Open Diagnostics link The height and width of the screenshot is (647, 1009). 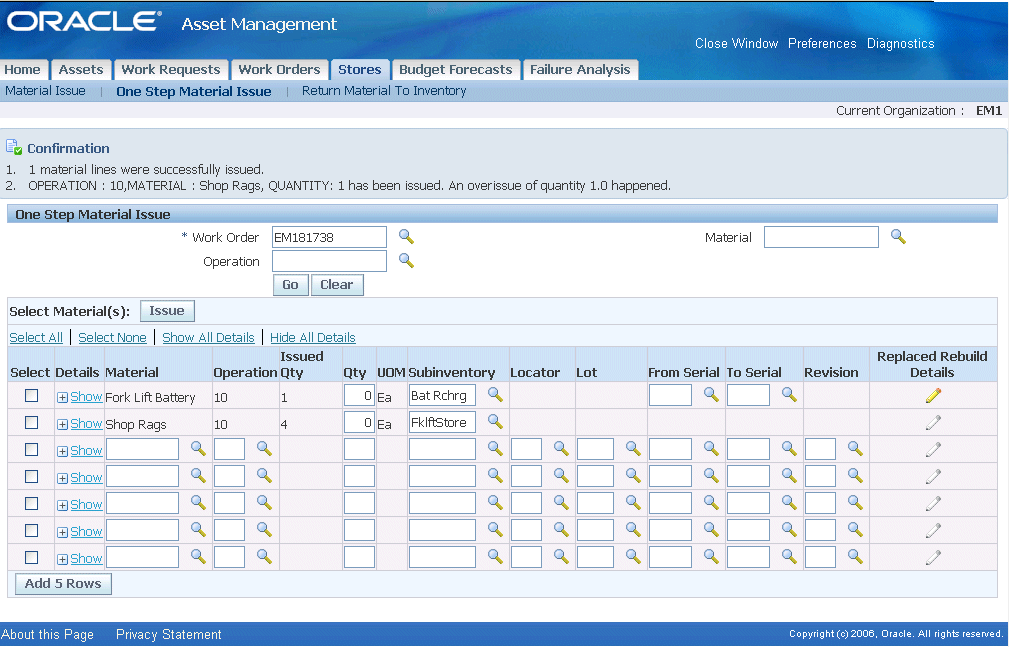coord(900,43)
